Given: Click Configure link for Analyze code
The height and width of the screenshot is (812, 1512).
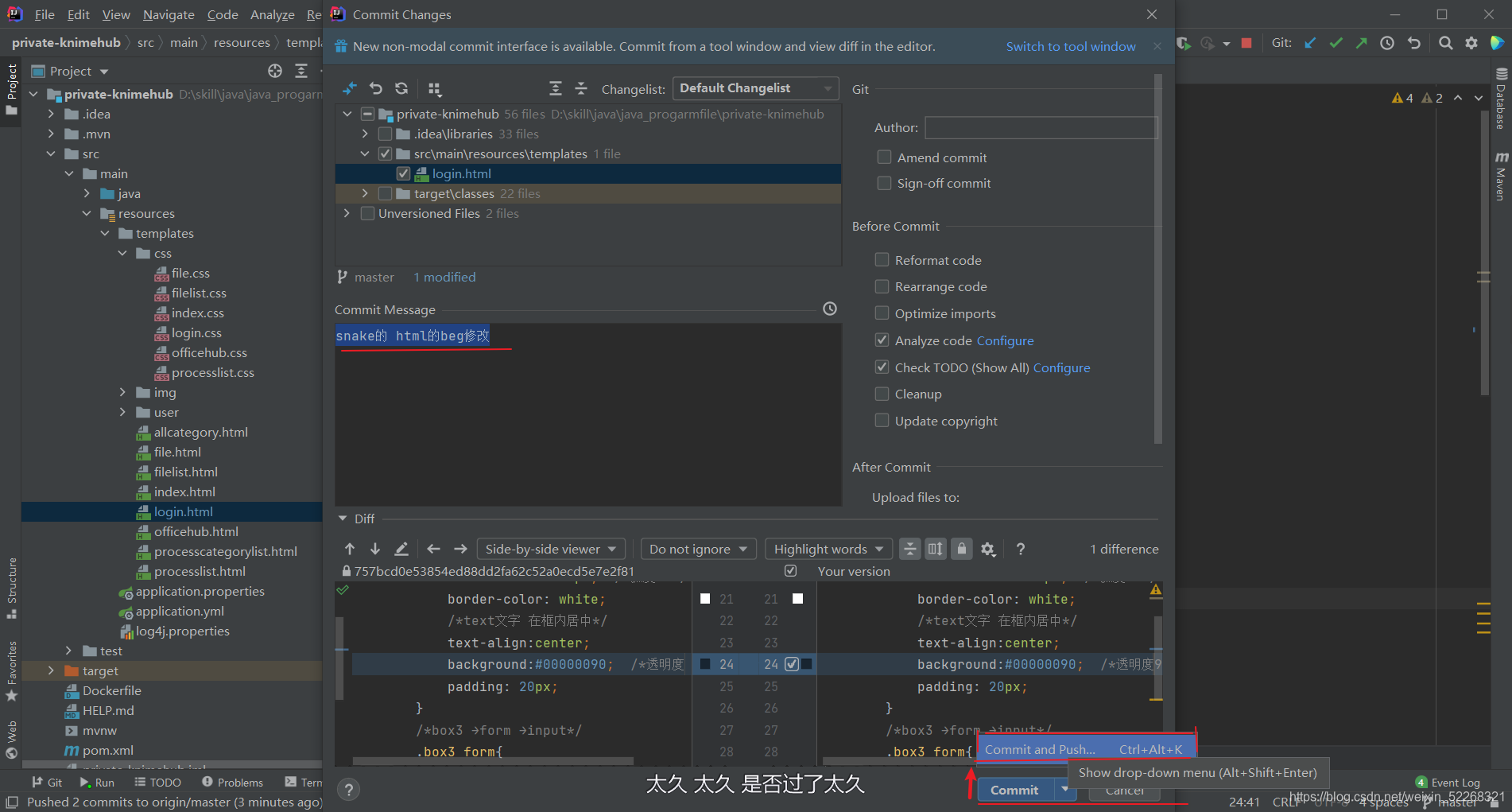Looking at the screenshot, I should click(1005, 340).
